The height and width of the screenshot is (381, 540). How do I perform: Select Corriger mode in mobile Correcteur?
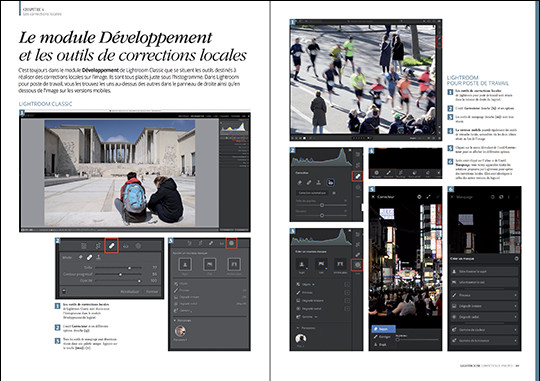(383, 337)
